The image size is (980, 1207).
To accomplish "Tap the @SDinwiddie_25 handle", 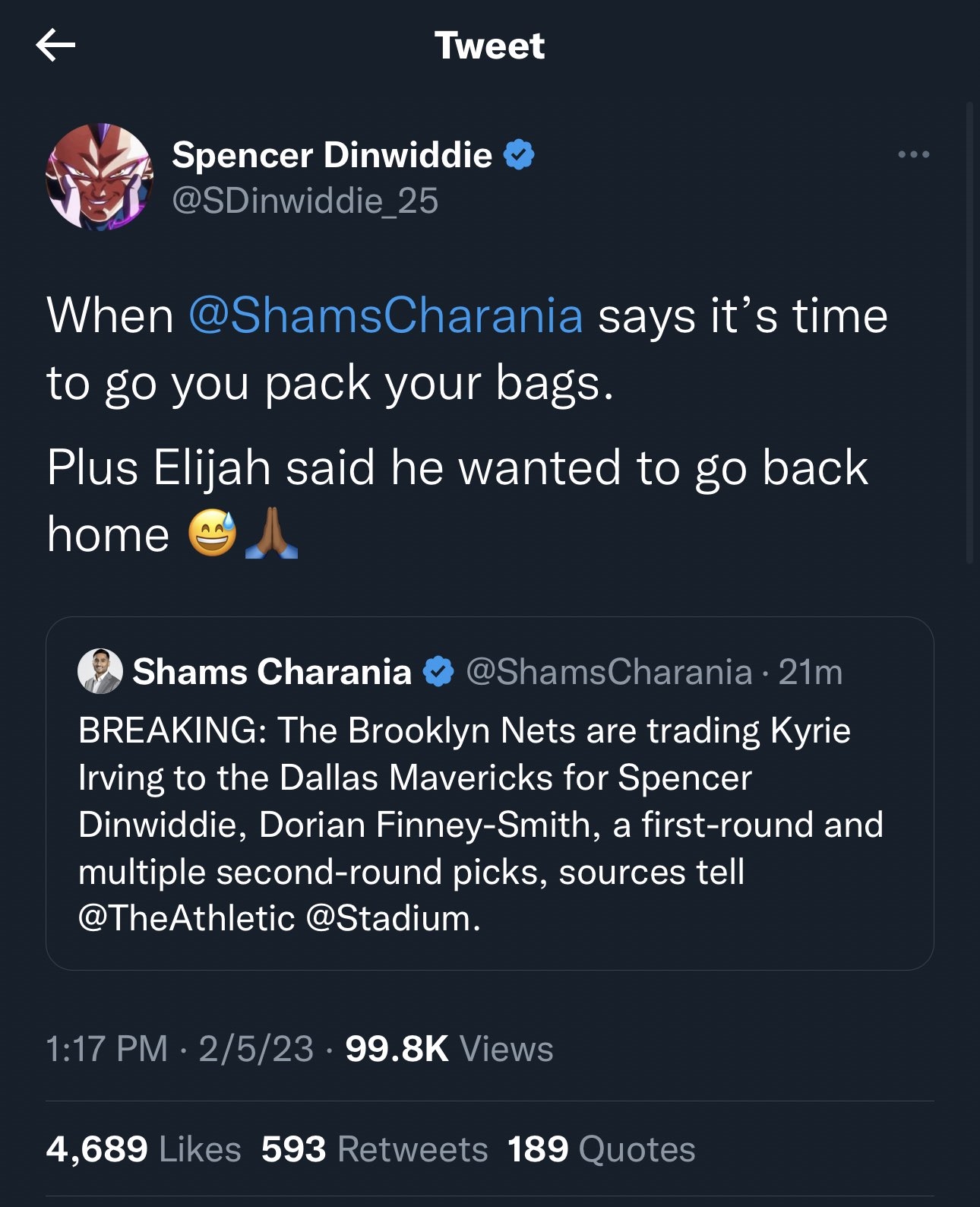I will (305, 201).
